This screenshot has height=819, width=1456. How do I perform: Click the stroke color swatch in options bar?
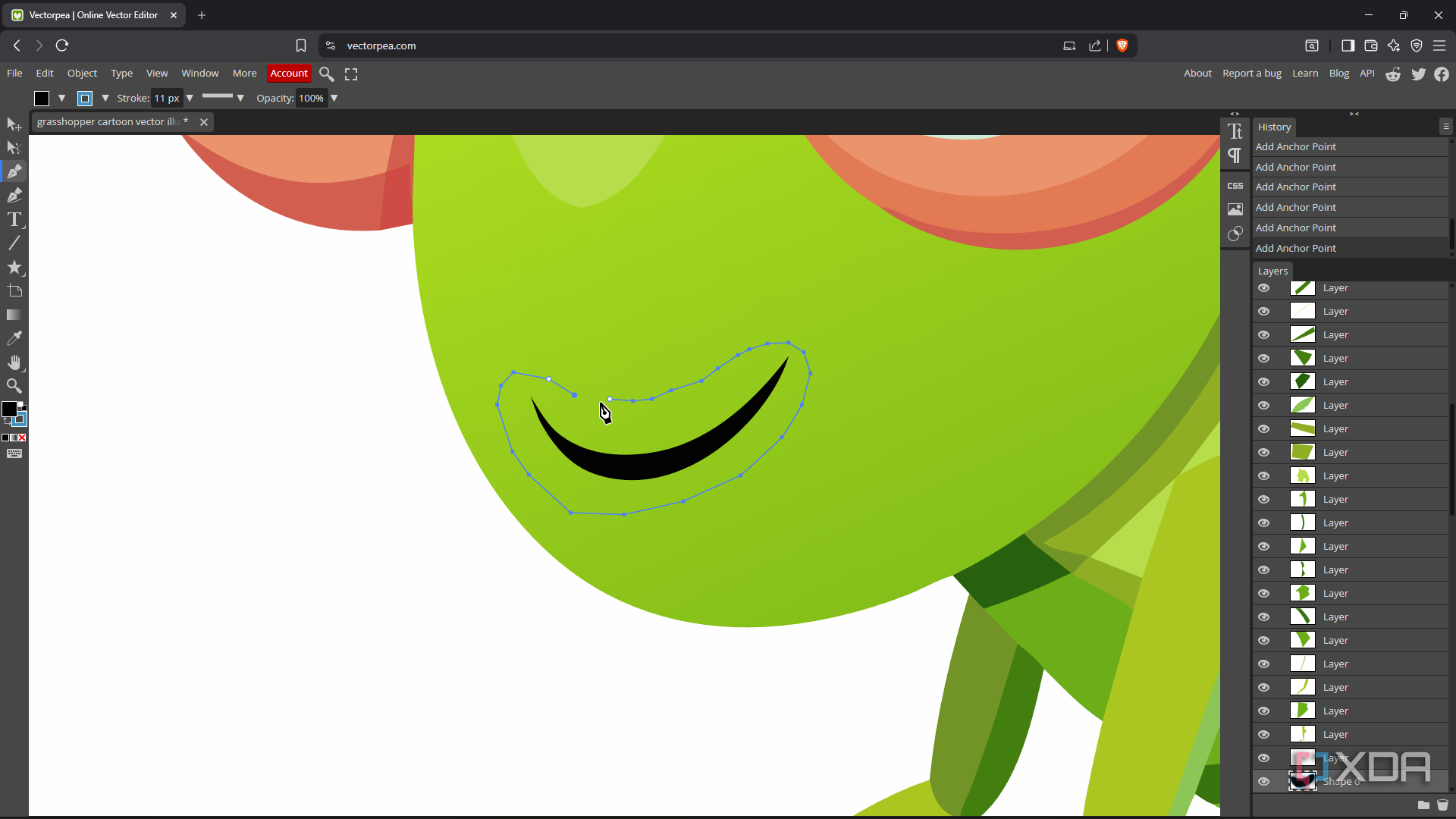click(85, 99)
